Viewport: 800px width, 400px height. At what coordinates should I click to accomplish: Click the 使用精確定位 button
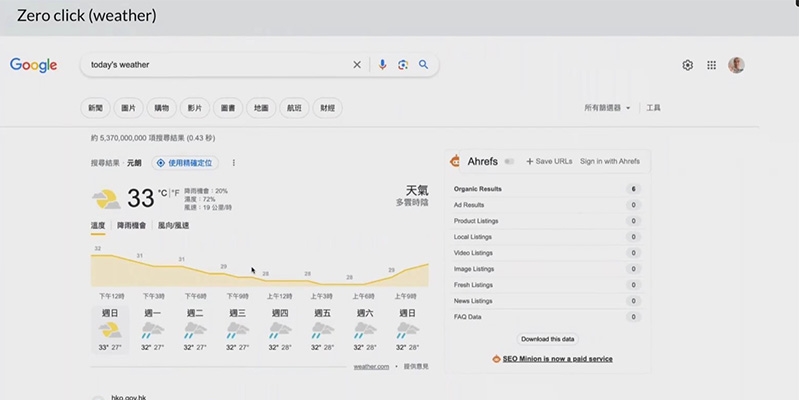185,163
